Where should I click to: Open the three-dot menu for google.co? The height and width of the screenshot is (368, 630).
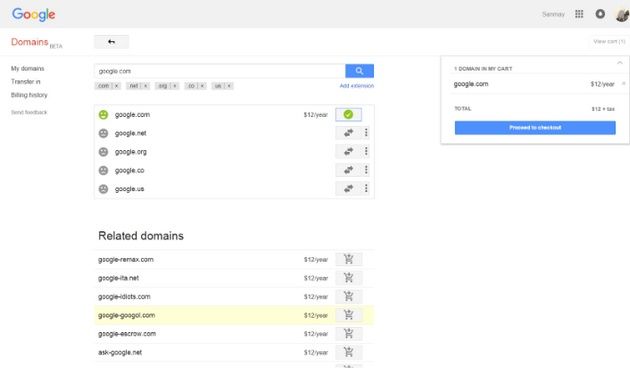click(366, 170)
